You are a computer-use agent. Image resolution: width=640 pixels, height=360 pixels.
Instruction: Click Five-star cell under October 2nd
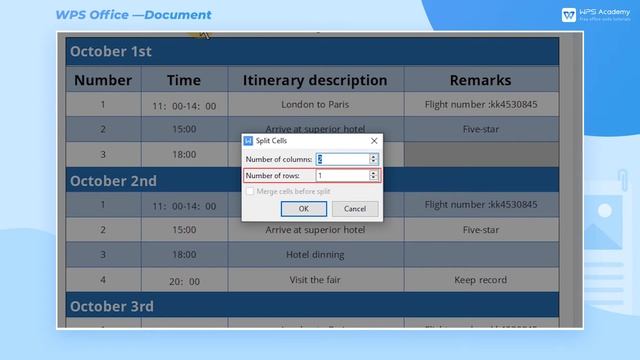(481, 230)
